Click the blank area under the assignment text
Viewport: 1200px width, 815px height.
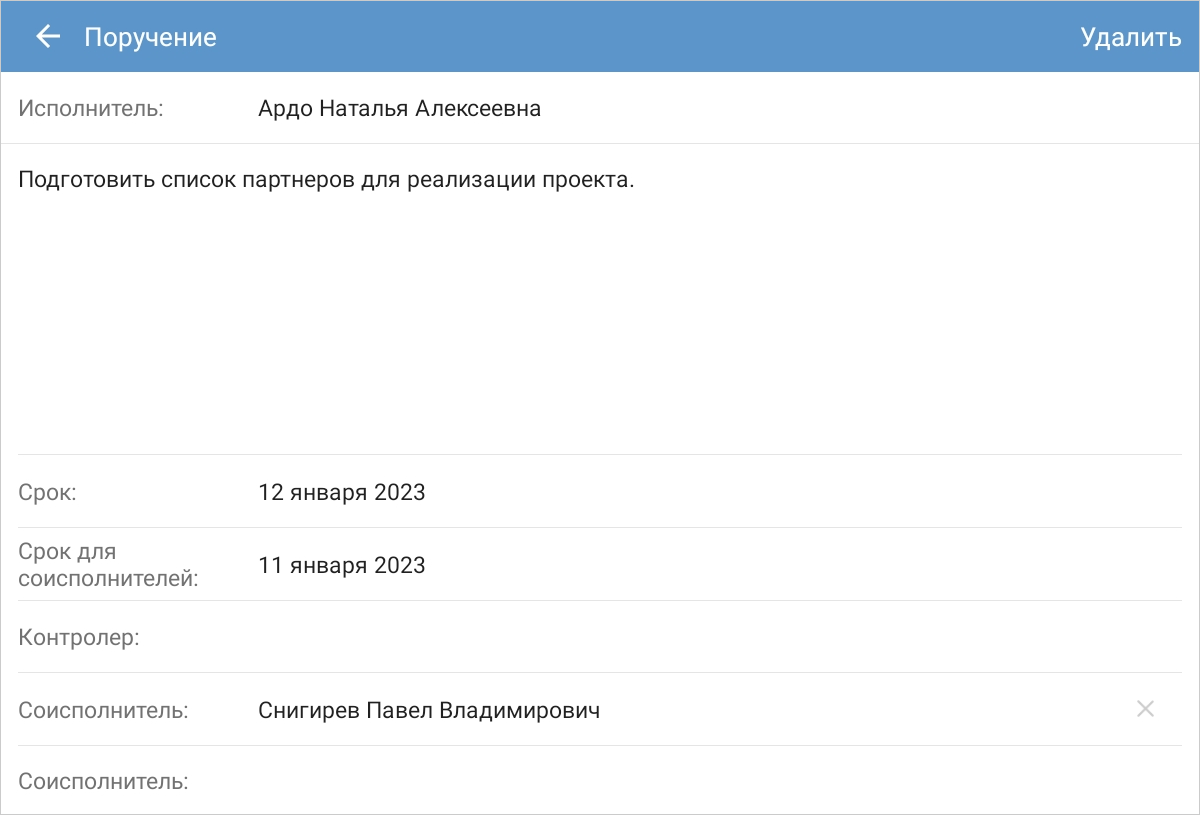600,330
